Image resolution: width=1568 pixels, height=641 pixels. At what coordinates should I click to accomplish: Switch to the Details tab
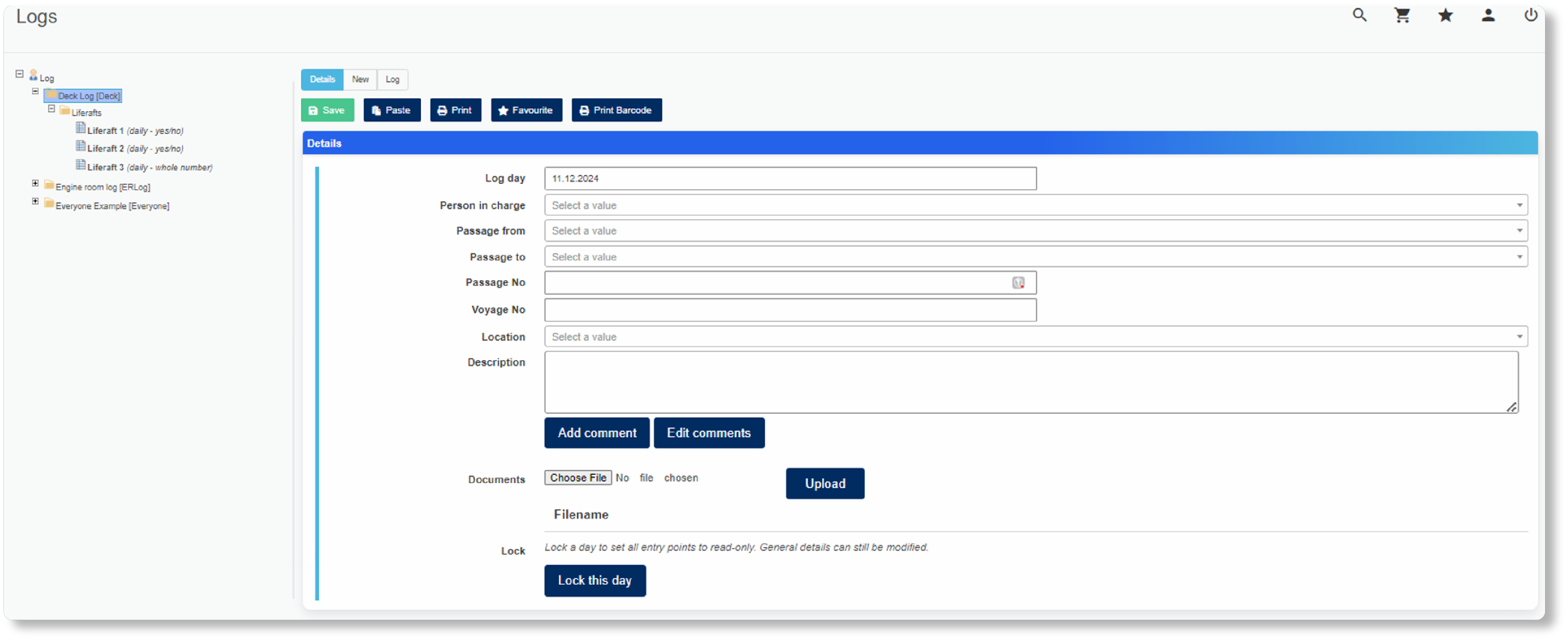(322, 80)
